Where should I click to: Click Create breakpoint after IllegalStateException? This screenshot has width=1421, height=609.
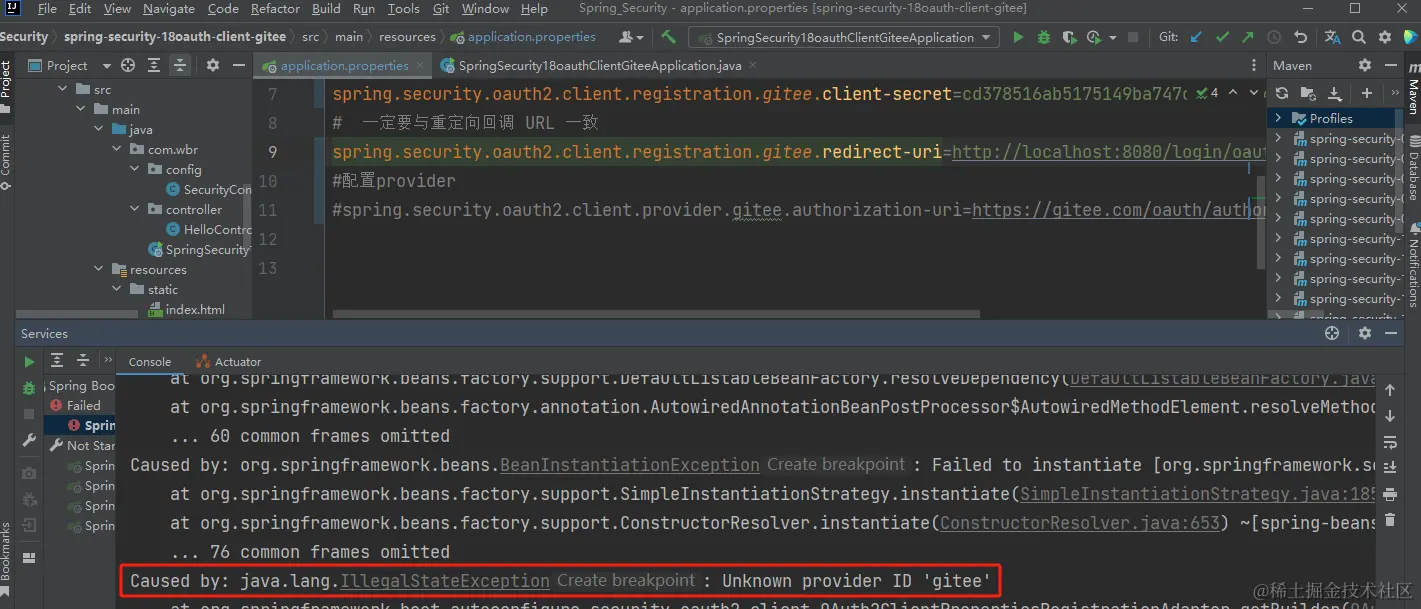626,581
